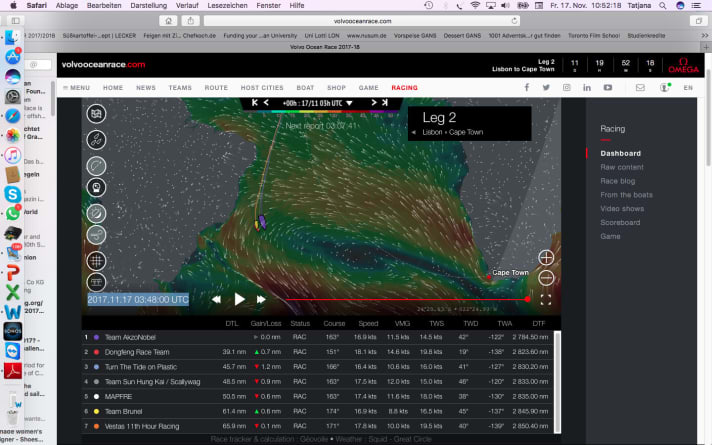Open From the boats sidebar link
Image resolution: width=712 pixels, height=445 pixels.
[626, 195]
